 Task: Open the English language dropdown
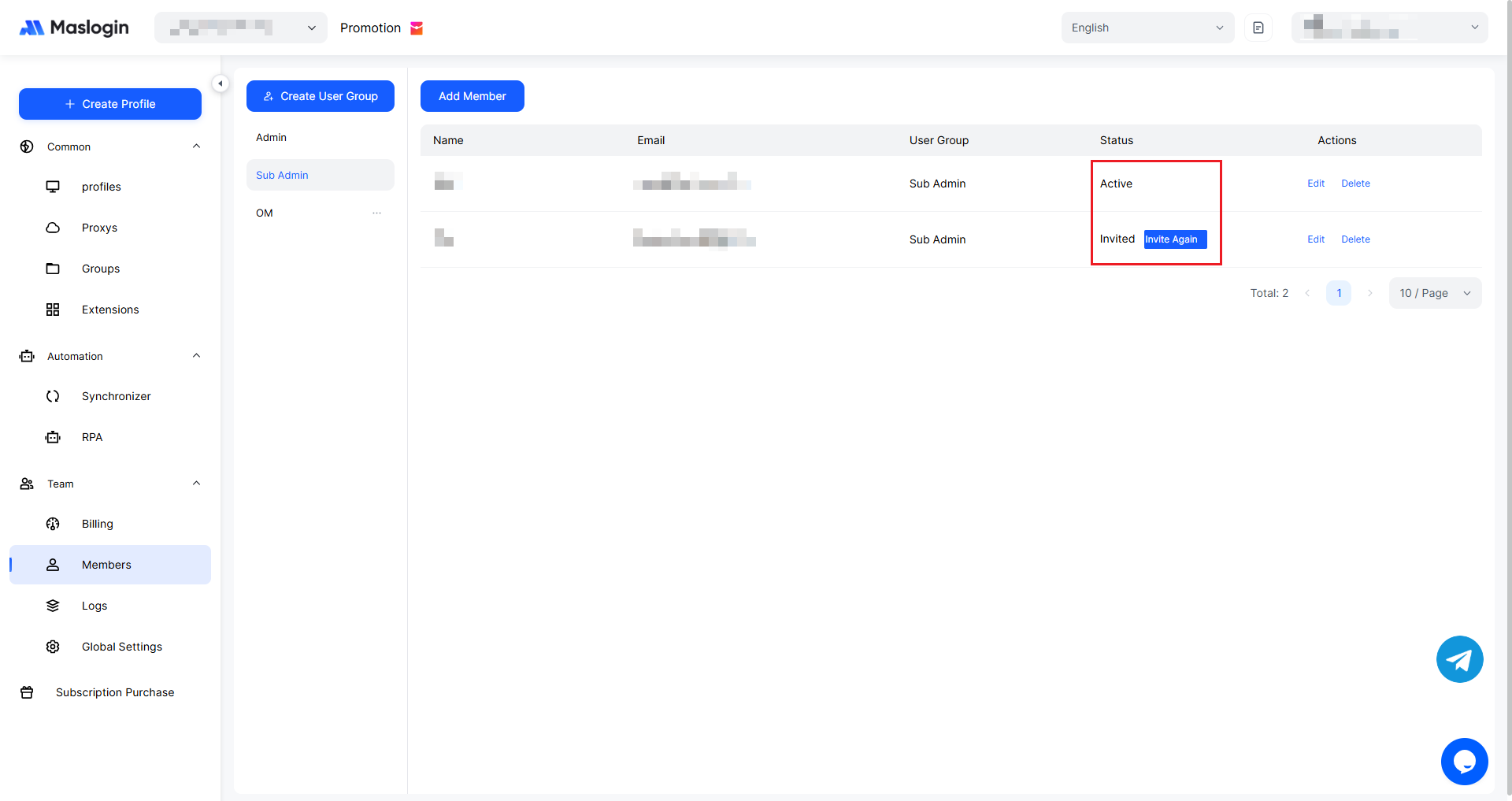coord(1147,28)
